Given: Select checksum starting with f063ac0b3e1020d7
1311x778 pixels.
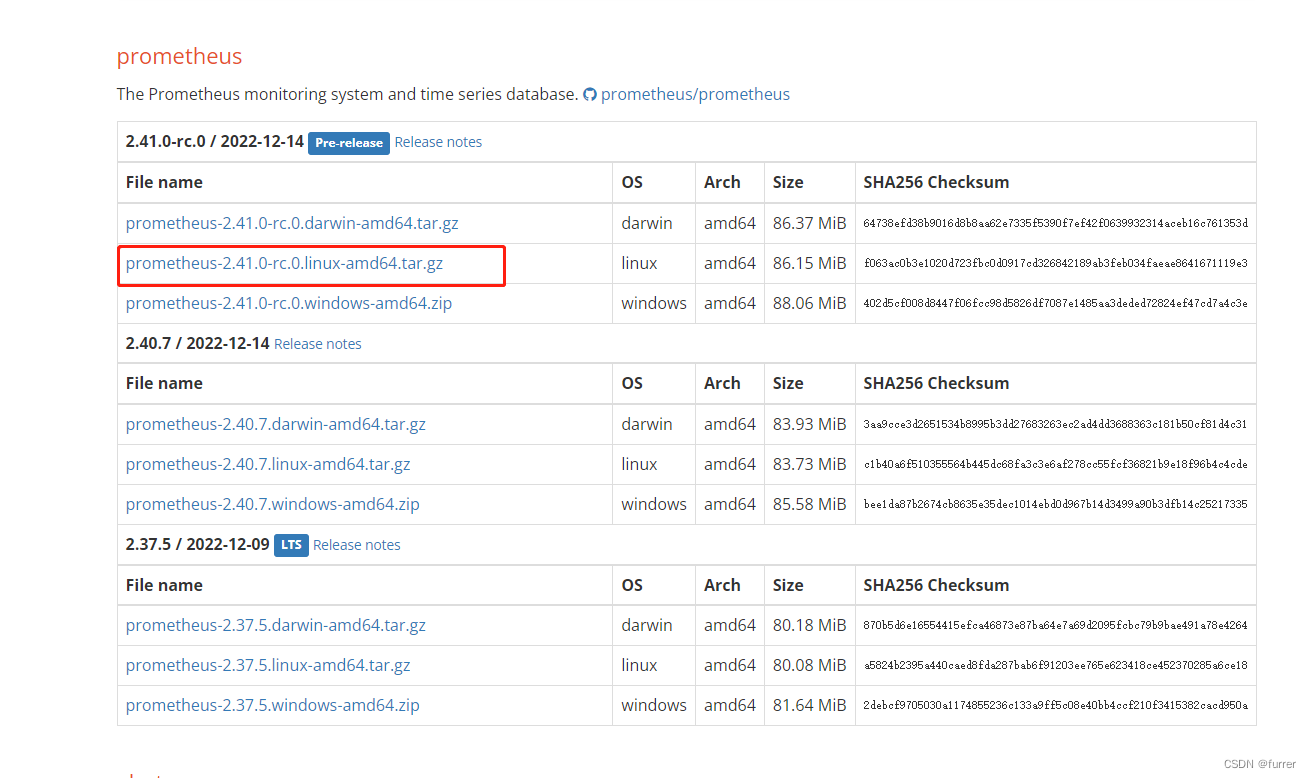Looking at the screenshot, I should [x=1055, y=263].
